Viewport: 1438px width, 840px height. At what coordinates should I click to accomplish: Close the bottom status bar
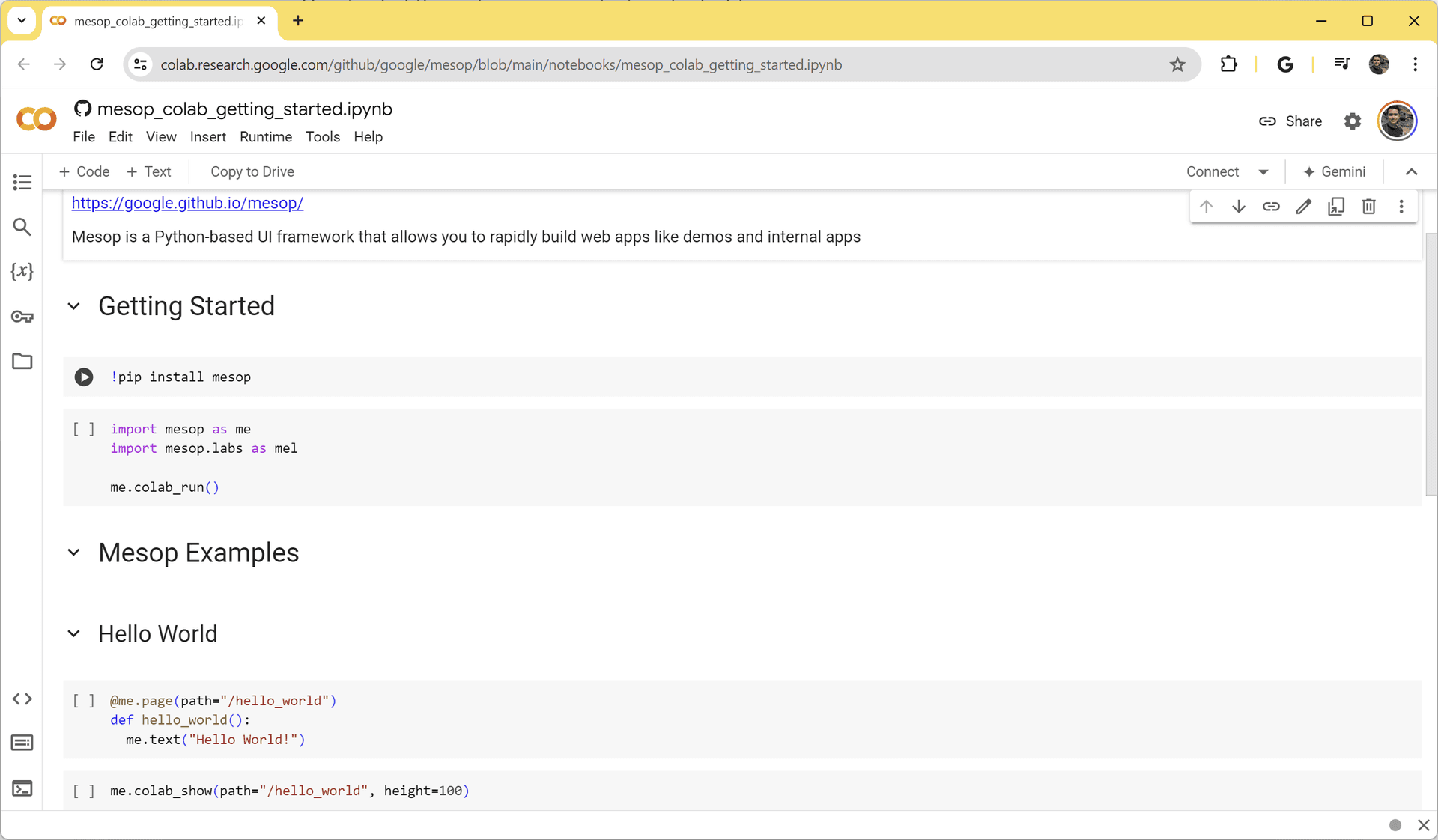click(1423, 825)
